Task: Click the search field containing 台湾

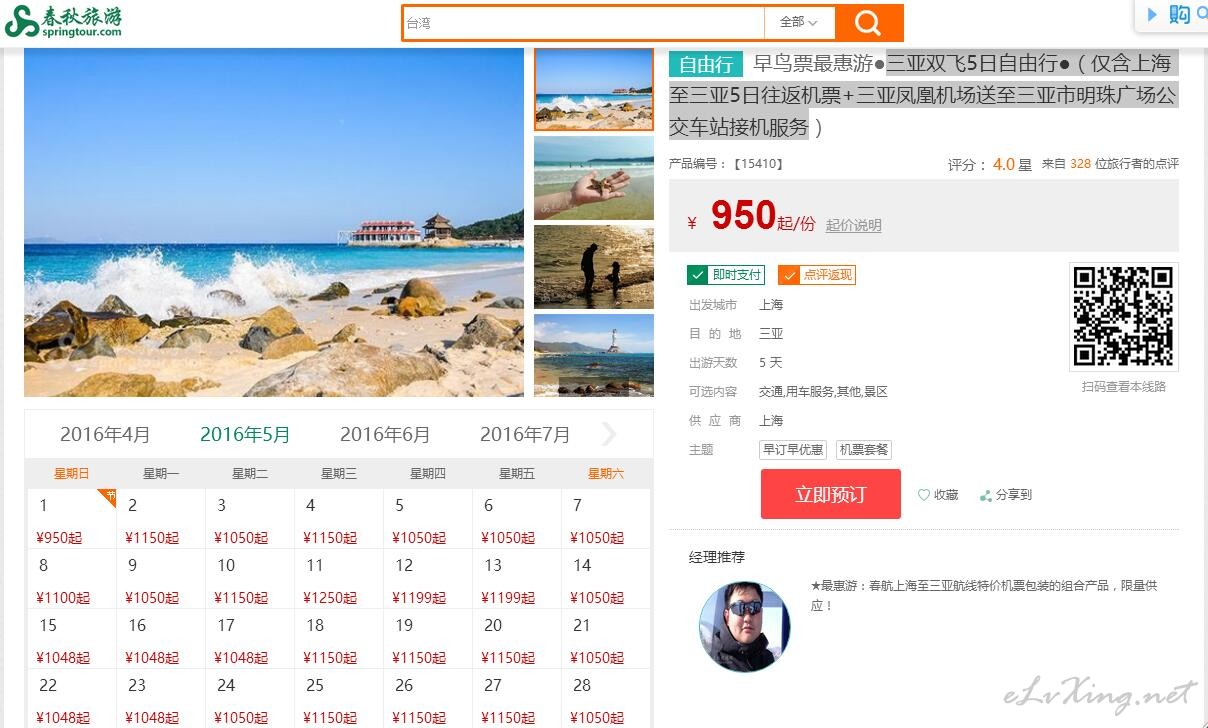Action: pyautogui.click(x=584, y=23)
